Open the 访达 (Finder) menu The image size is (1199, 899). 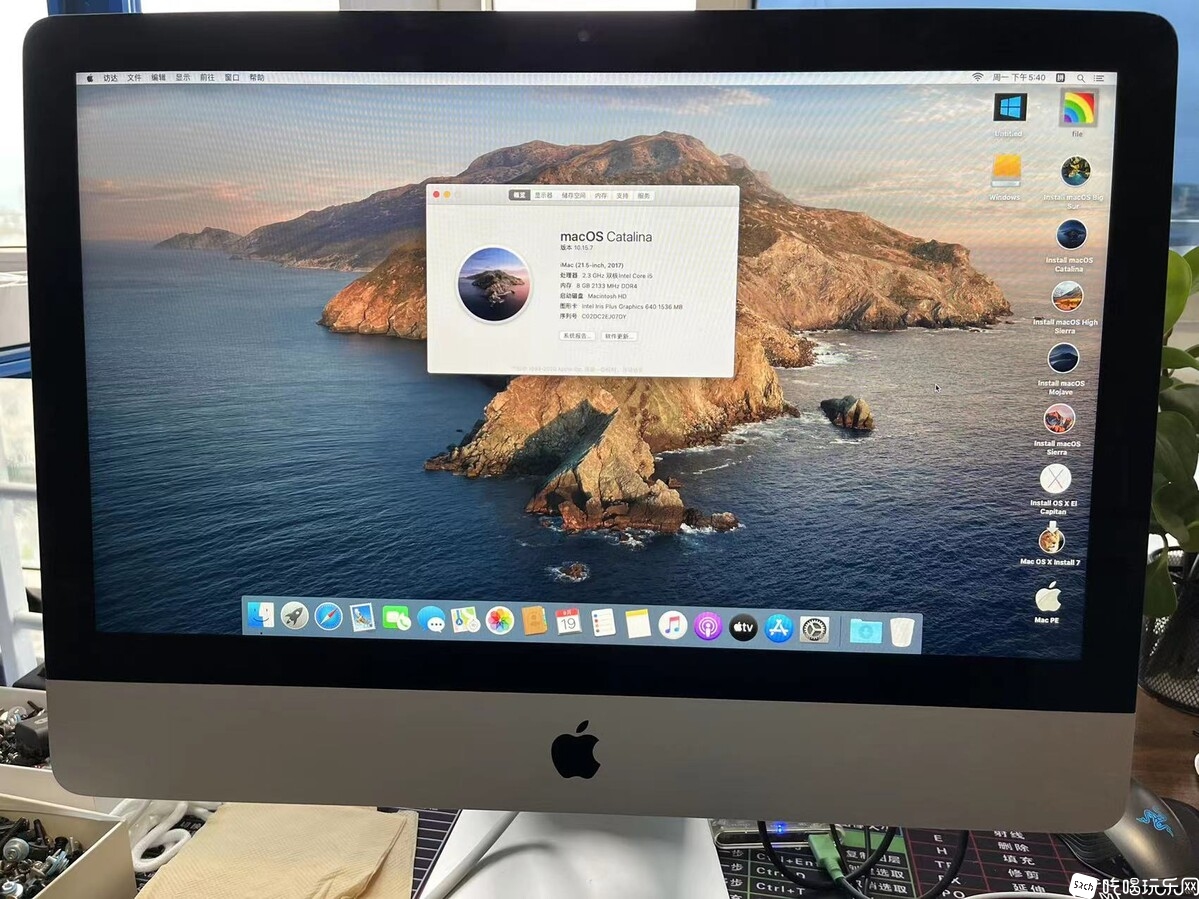pyautogui.click(x=111, y=78)
